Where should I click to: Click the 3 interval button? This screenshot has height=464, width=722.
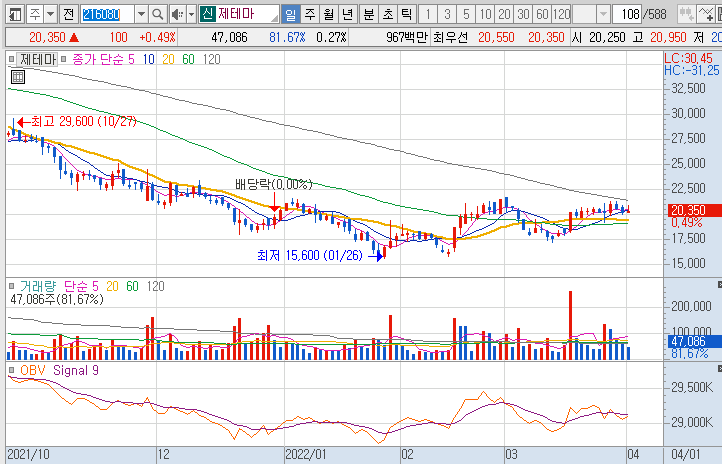[447, 15]
